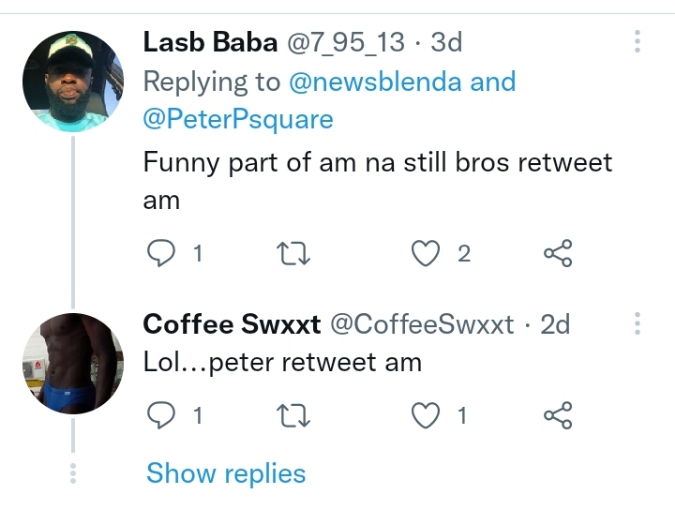Screen dimensions: 675x505
Task: Open more options on Coffee Swxxt's tweet
Action: (x=637, y=323)
